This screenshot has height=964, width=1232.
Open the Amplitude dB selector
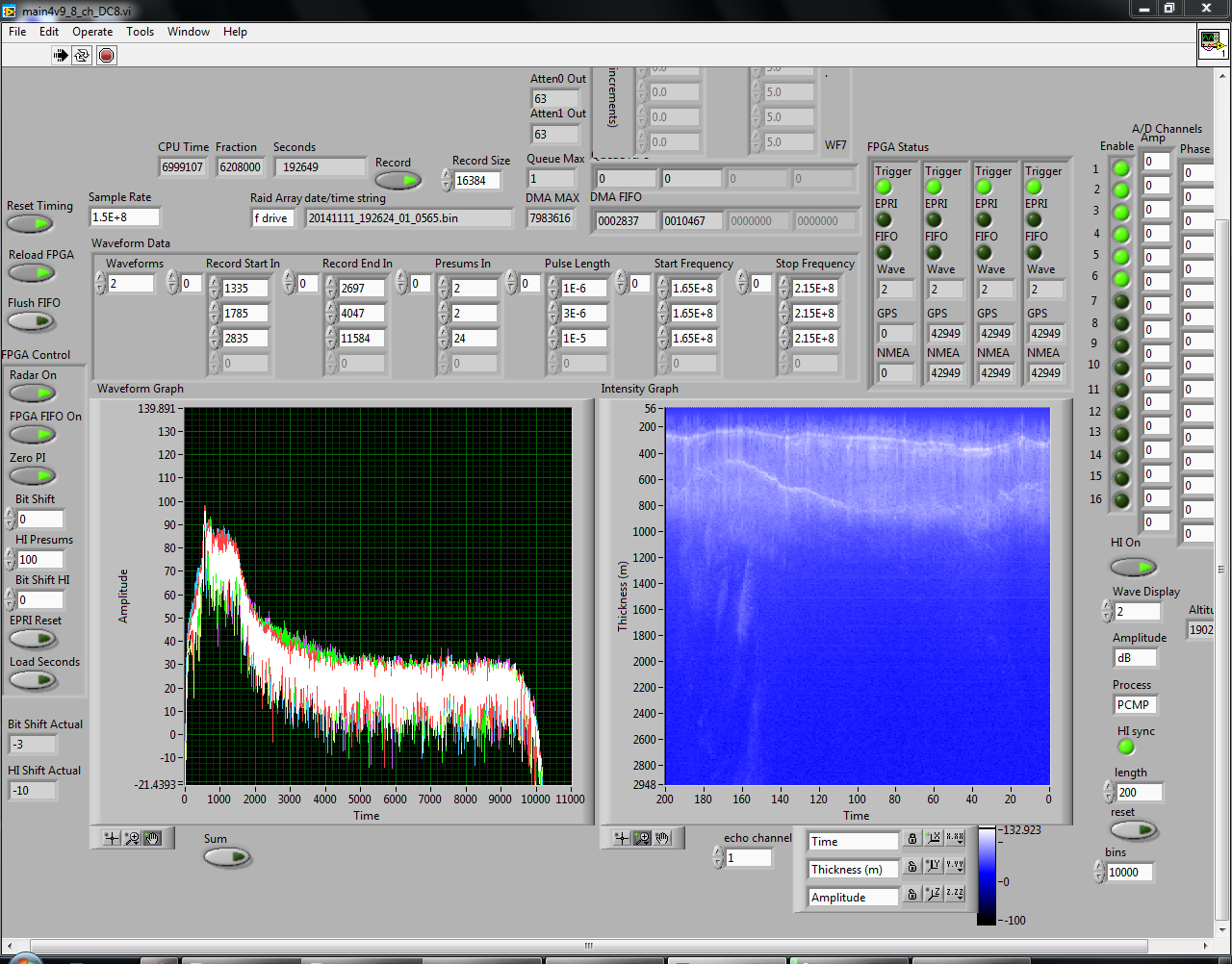pyautogui.click(x=1134, y=658)
